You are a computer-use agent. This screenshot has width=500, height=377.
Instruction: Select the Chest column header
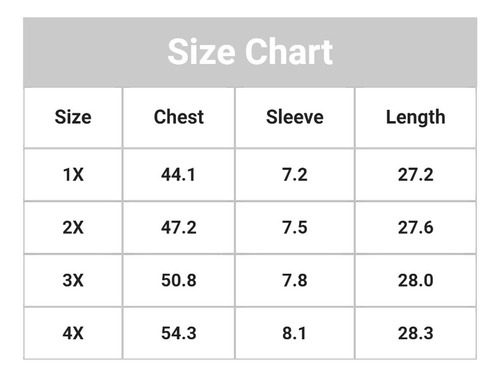pyautogui.click(x=179, y=117)
